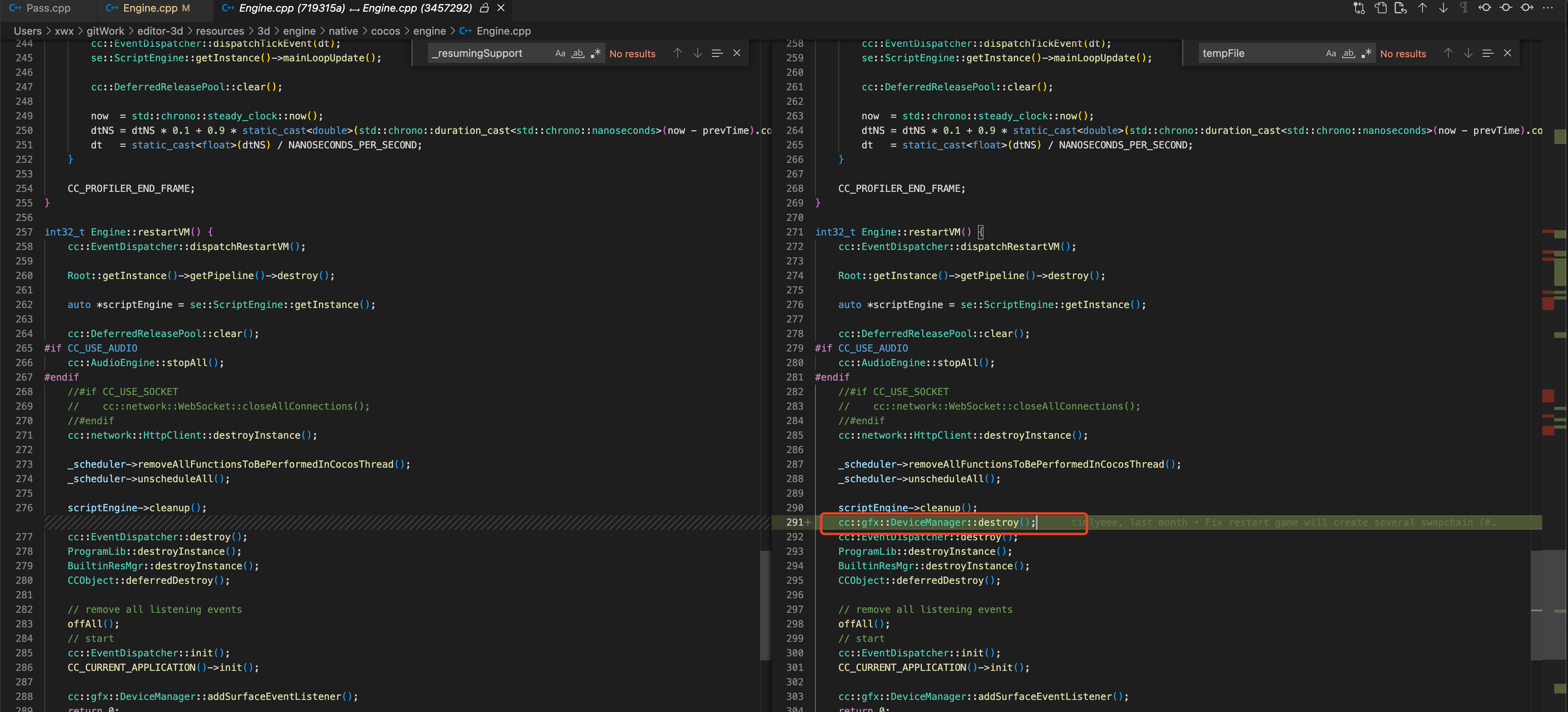
Task: Open the resources breadcrumb segment
Action: 220,31
